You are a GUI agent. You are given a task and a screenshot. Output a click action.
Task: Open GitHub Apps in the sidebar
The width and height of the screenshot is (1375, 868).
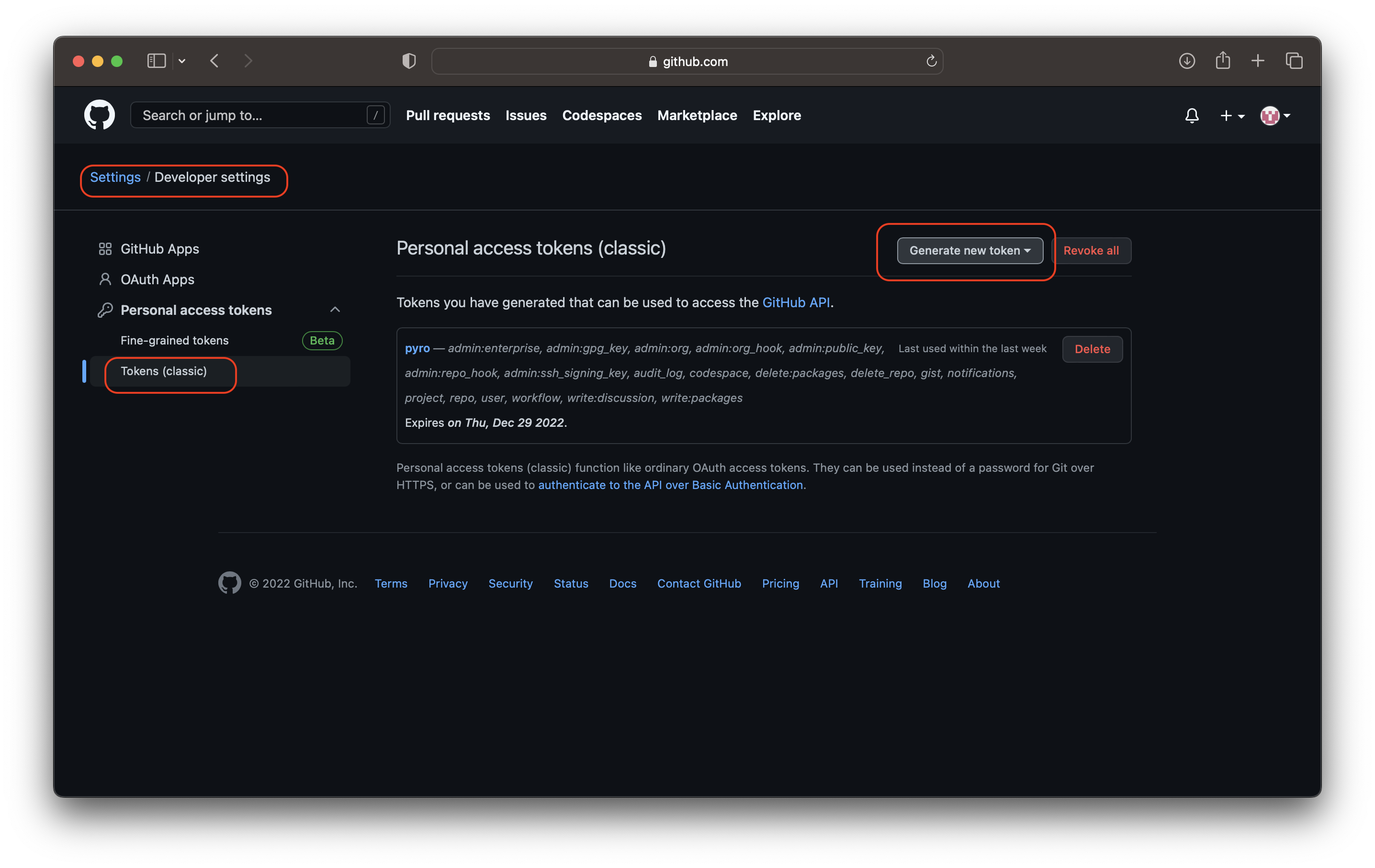pos(159,249)
